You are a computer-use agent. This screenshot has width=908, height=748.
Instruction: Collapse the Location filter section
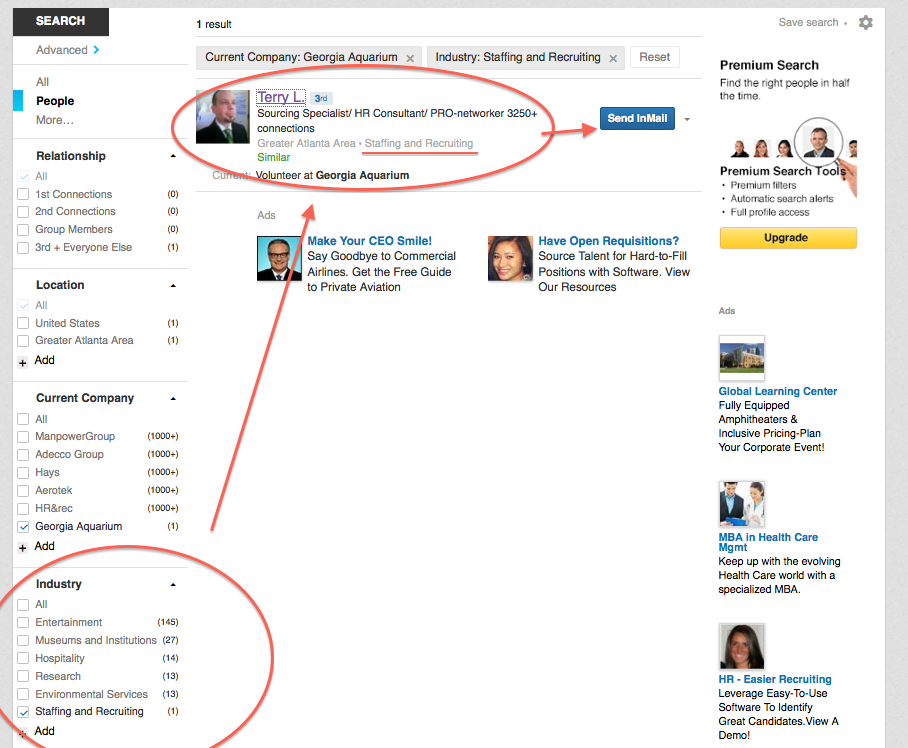coord(173,285)
